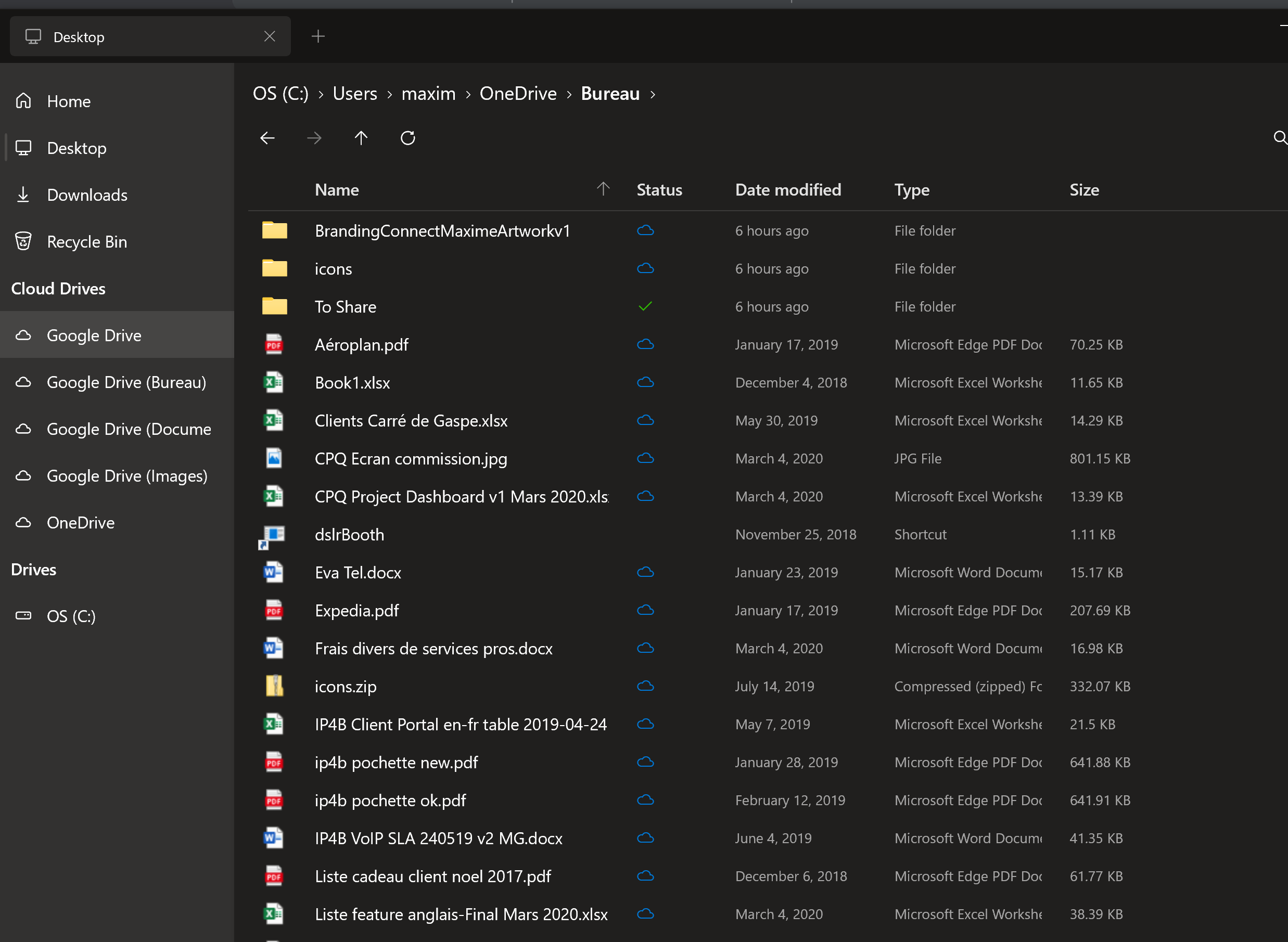This screenshot has width=1288, height=942.
Task: Select Google Drive (Bureau) in sidebar
Action: (117, 382)
